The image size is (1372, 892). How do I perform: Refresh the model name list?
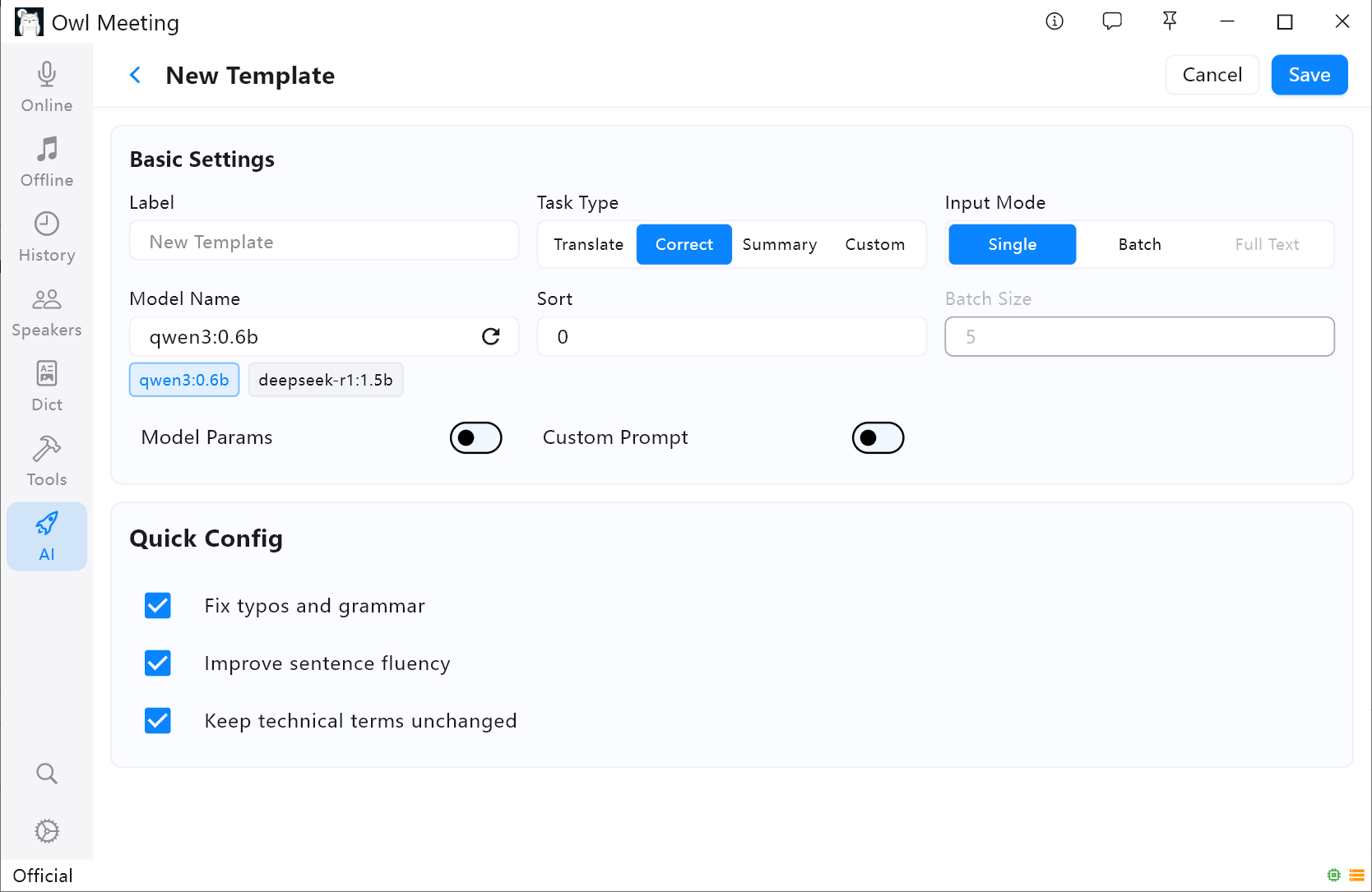point(491,336)
